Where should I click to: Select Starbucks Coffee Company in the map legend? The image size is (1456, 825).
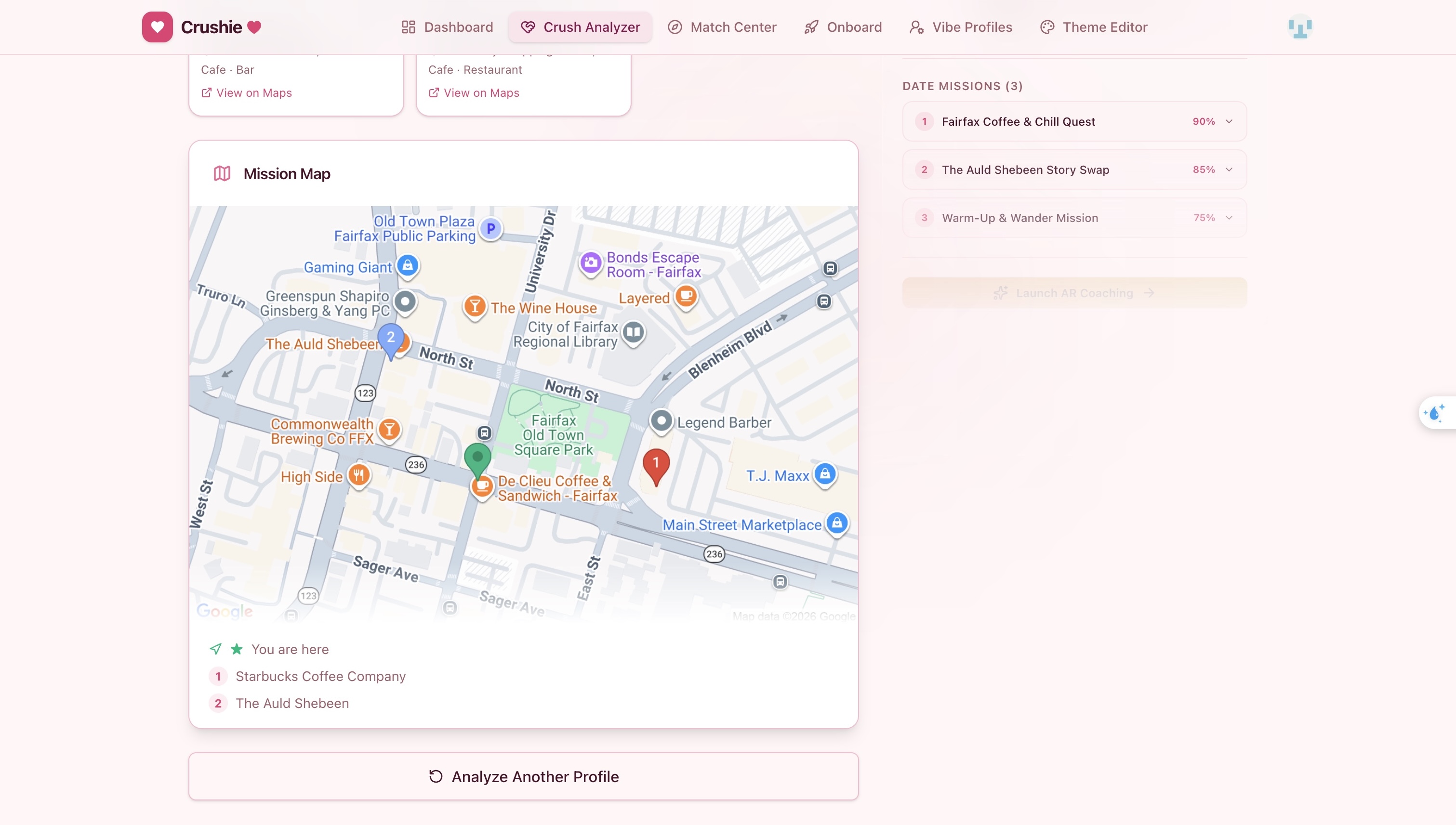click(320, 676)
